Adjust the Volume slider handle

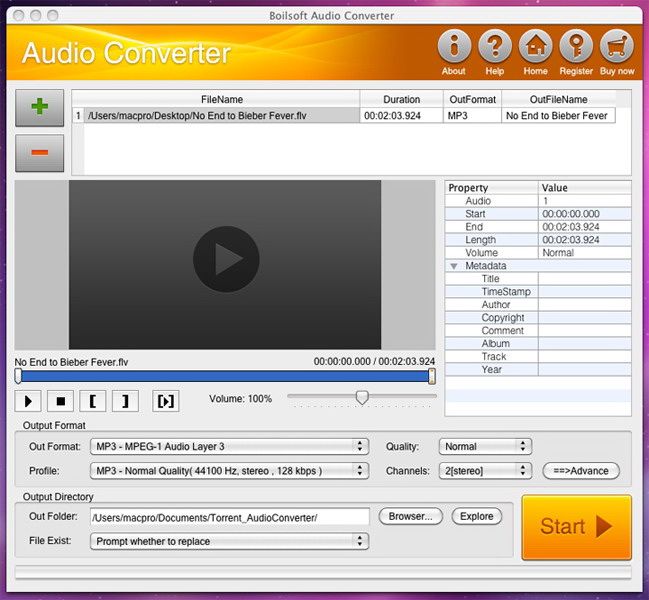[x=362, y=397]
